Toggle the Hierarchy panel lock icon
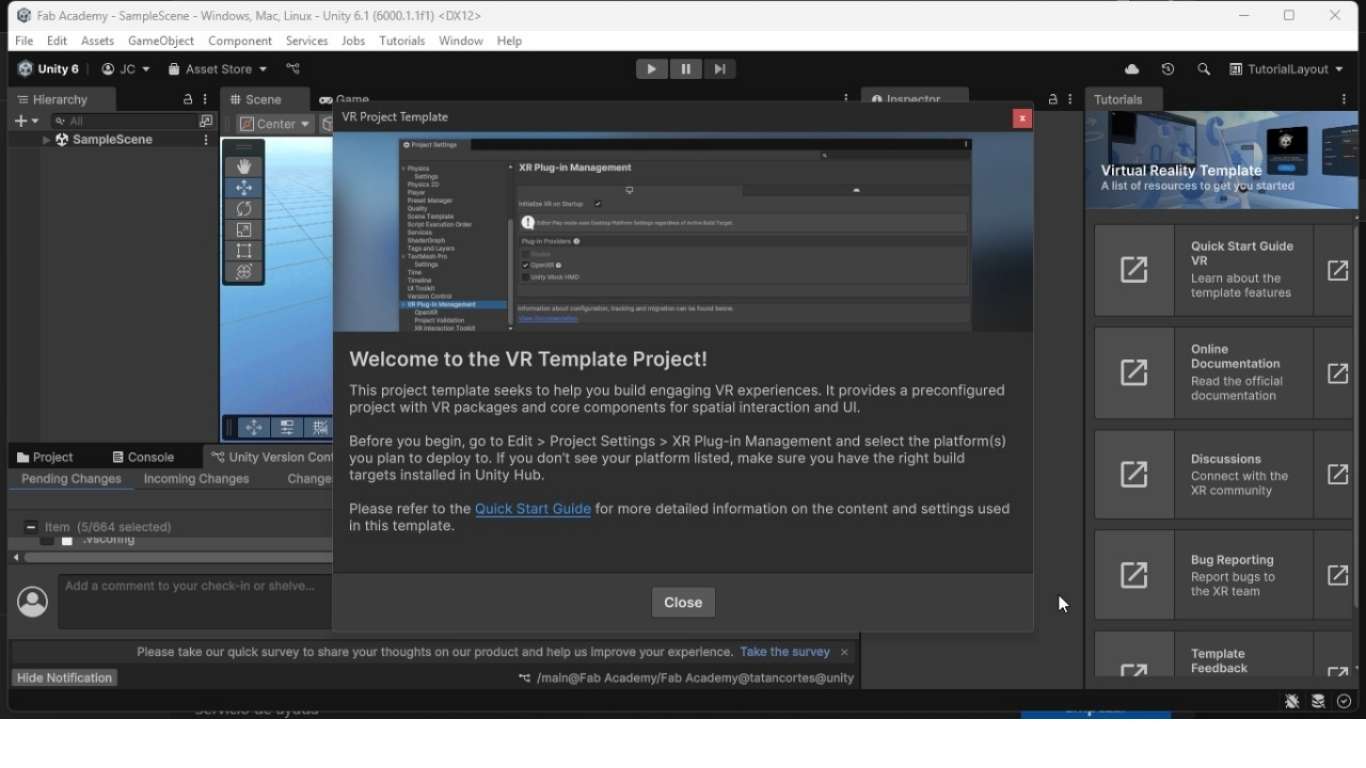 coord(187,100)
